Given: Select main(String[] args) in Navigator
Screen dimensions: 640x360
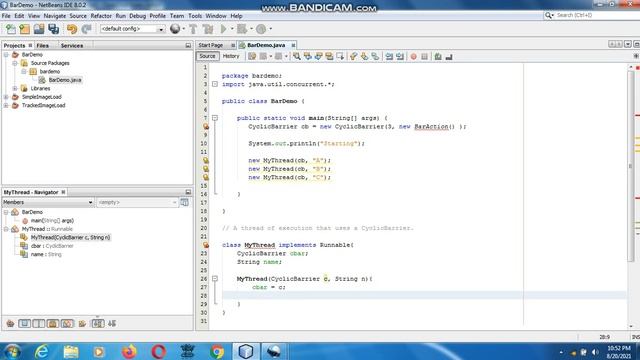Looking at the screenshot, I should tap(52, 220).
